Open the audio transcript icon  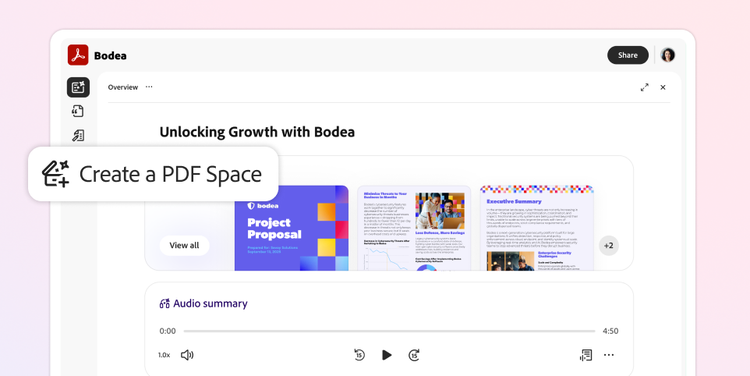coord(586,355)
